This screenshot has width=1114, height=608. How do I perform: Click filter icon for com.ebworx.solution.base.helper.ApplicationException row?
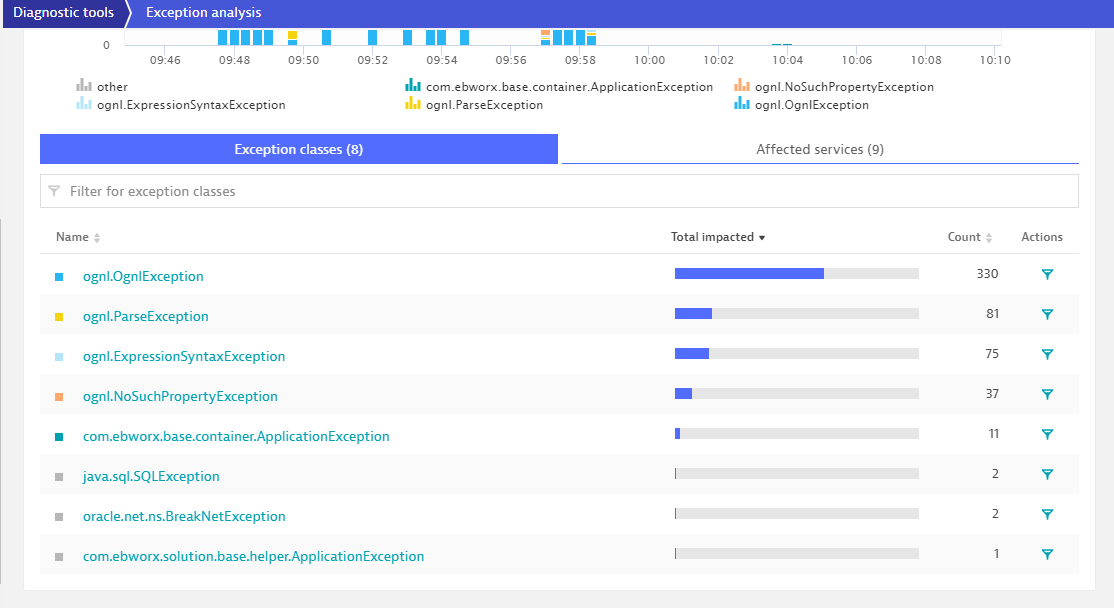click(1047, 555)
